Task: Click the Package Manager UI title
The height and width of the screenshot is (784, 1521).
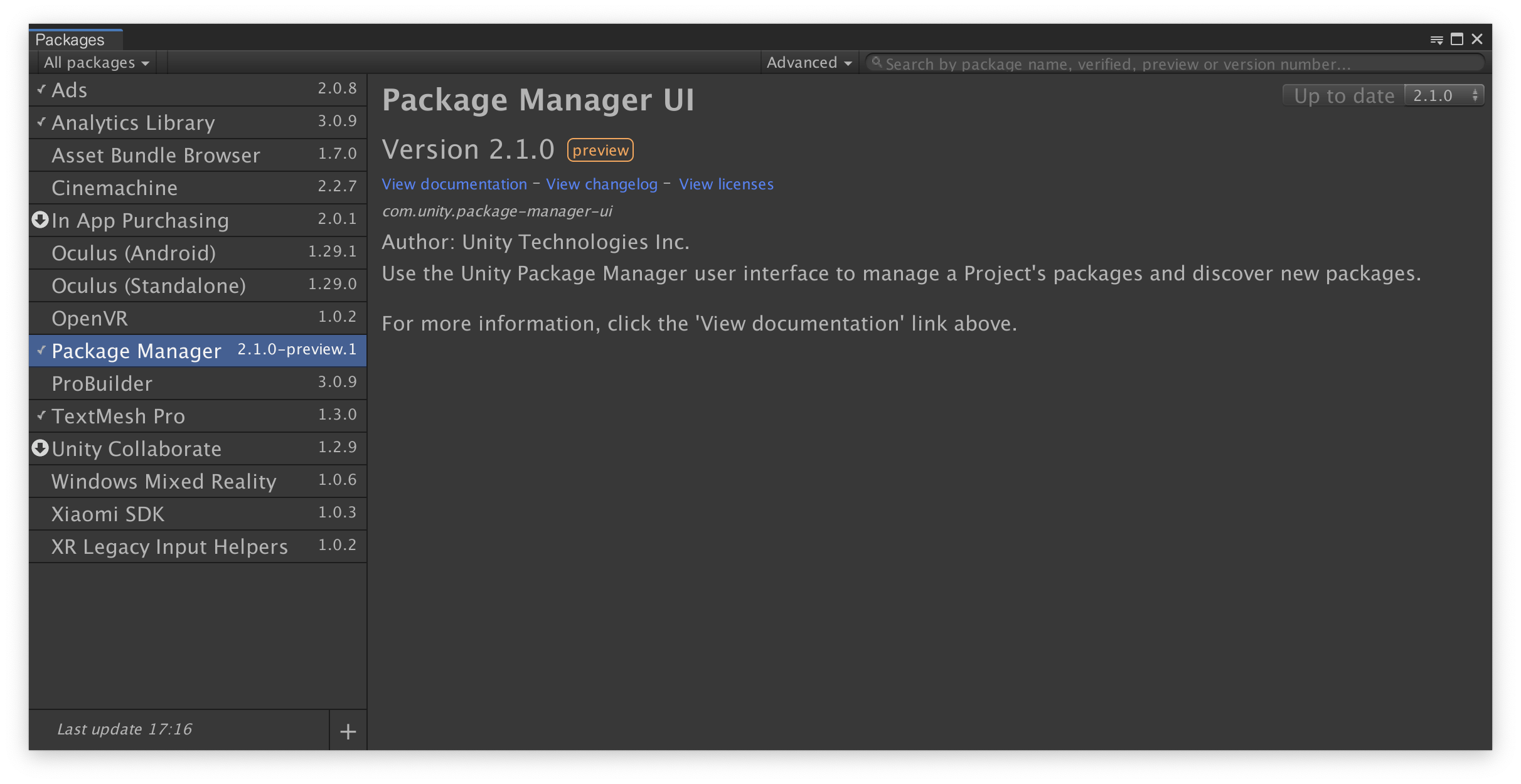Action: (538, 100)
